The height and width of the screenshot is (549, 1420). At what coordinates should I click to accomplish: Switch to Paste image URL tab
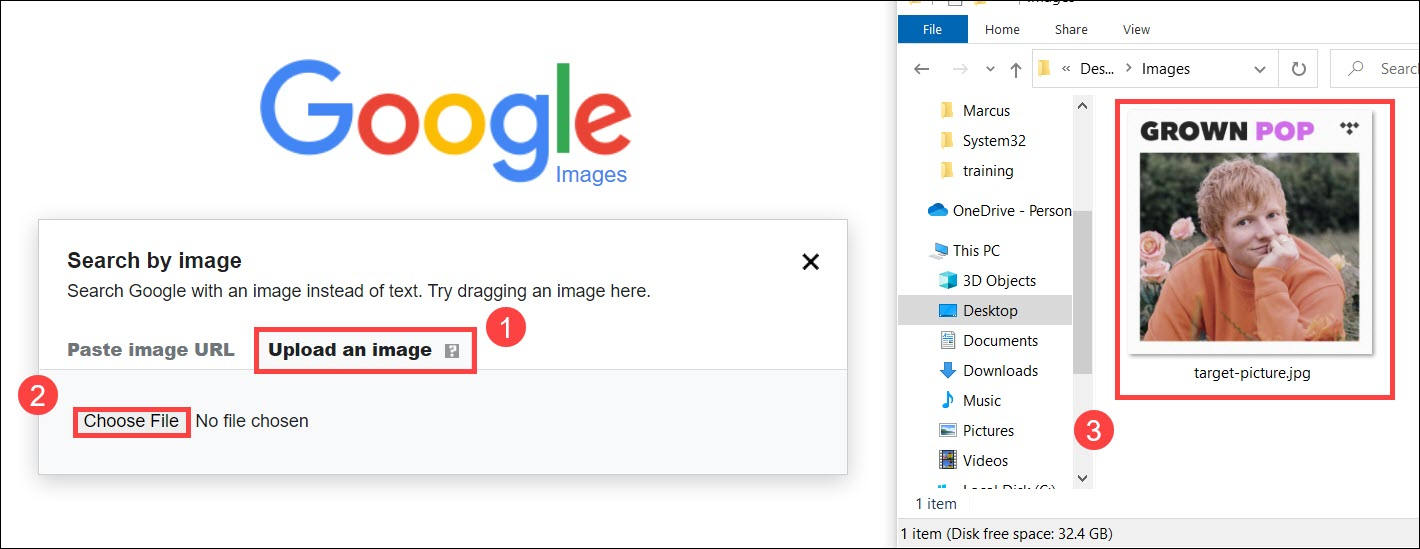point(151,350)
